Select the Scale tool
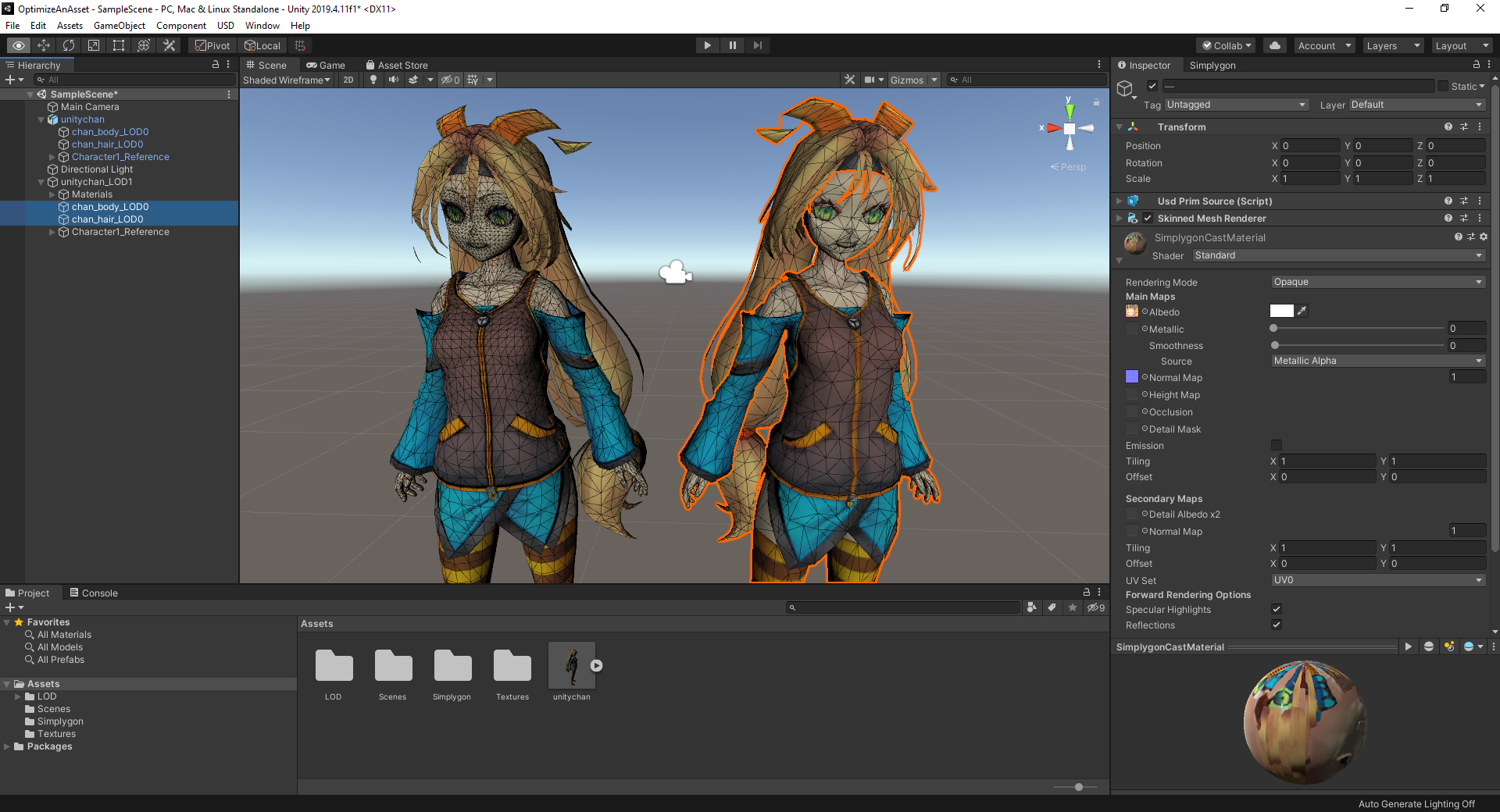The image size is (1500, 812). pos(93,45)
